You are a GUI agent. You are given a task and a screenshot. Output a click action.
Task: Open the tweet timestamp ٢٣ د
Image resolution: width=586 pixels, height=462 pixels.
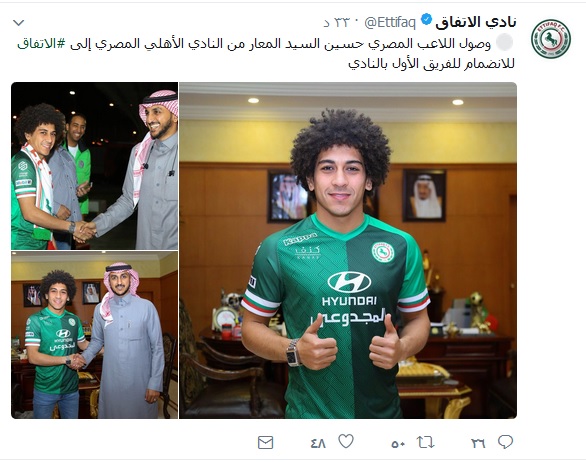tap(336, 23)
